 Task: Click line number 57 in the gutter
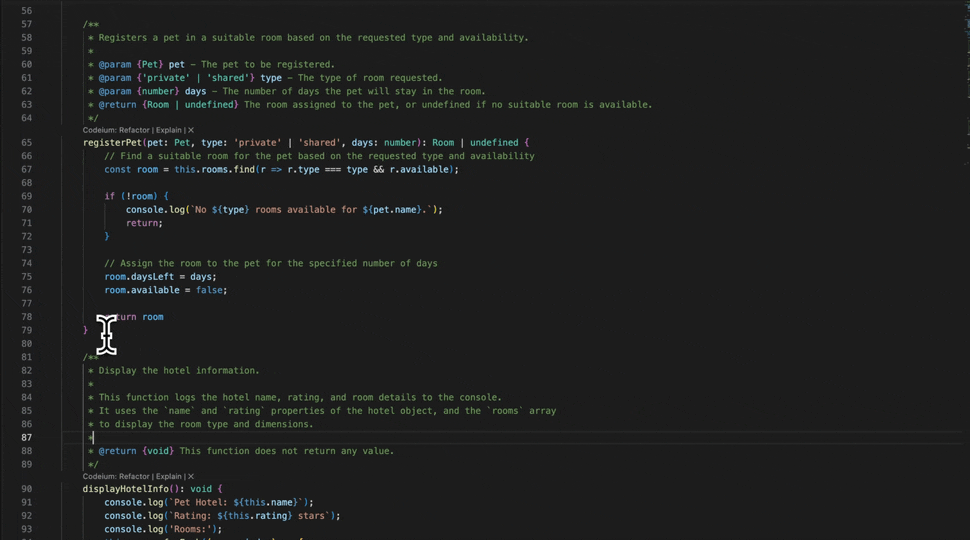click(x=27, y=24)
